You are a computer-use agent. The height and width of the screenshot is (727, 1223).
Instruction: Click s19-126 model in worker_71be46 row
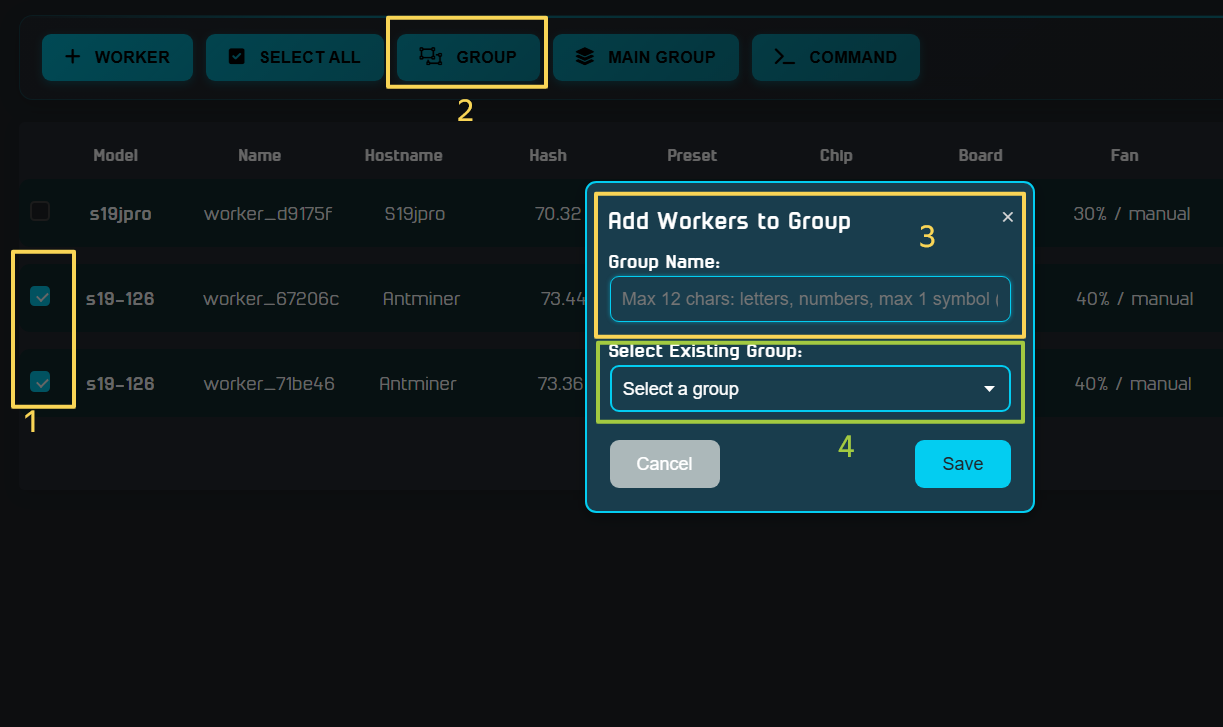pyautogui.click(x=120, y=384)
